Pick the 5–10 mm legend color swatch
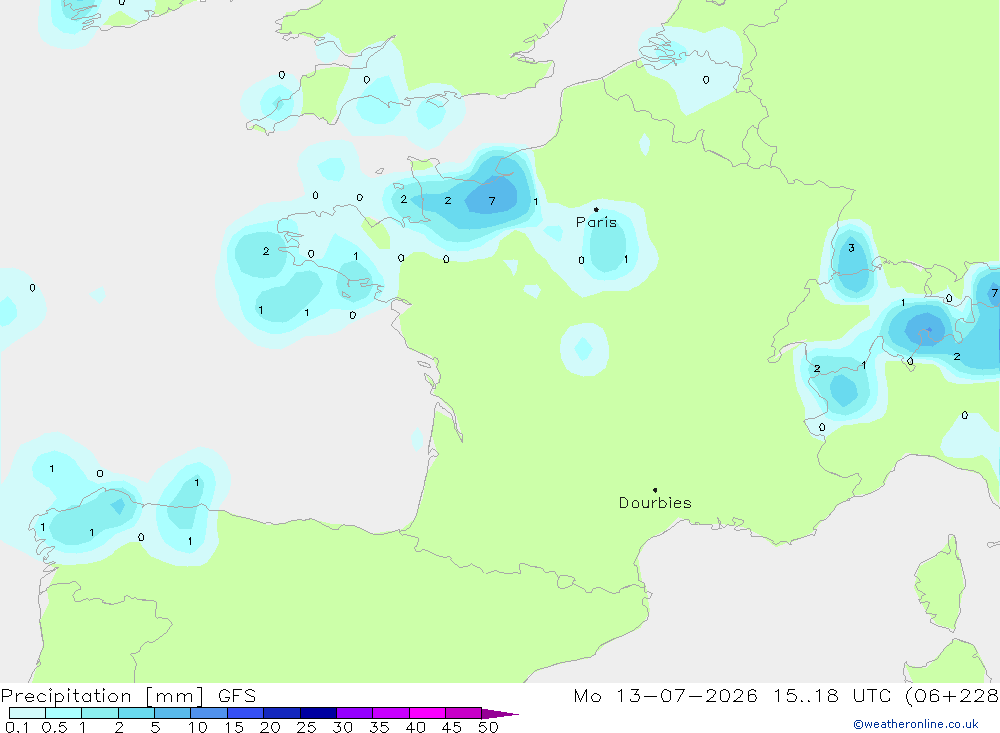The width and height of the screenshot is (1000, 733). (x=173, y=713)
